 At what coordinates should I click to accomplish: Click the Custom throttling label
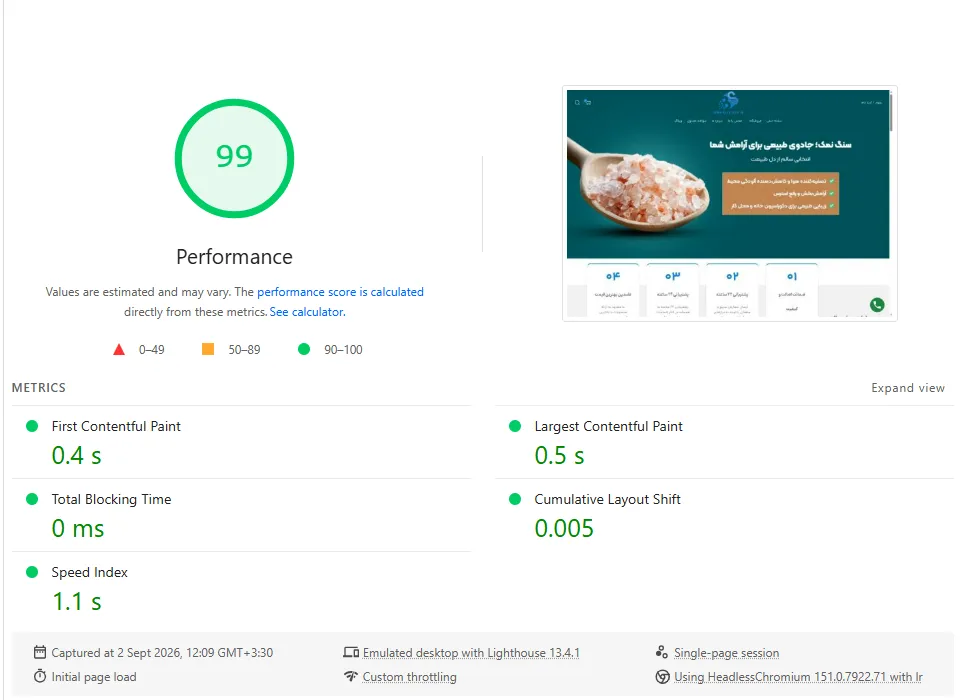pyautogui.click(x=409, y=677)
